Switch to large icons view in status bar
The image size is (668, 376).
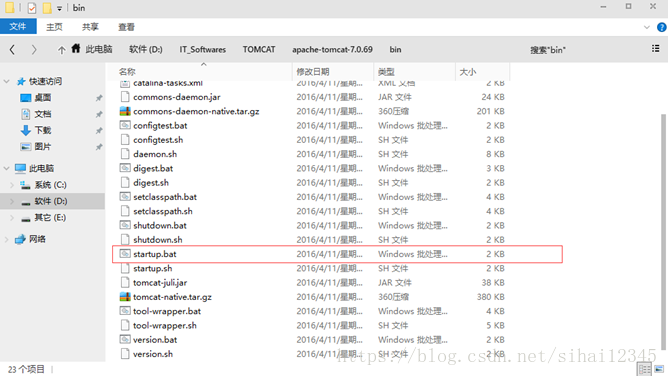point(659,369)
